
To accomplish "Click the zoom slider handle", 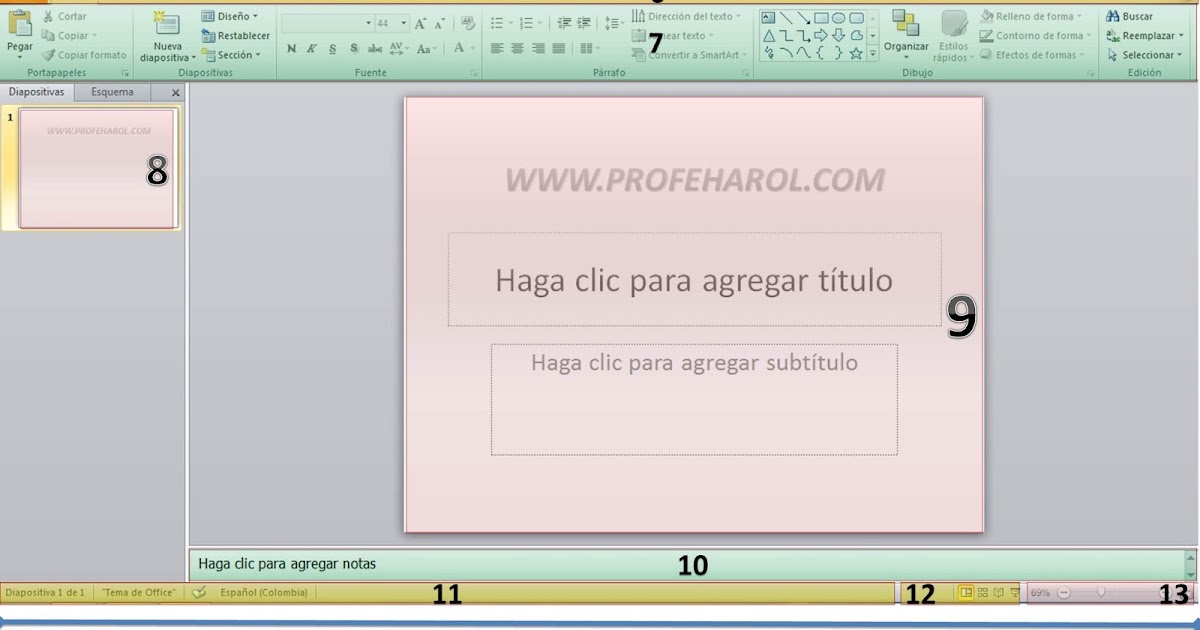I will (1101, 592).
